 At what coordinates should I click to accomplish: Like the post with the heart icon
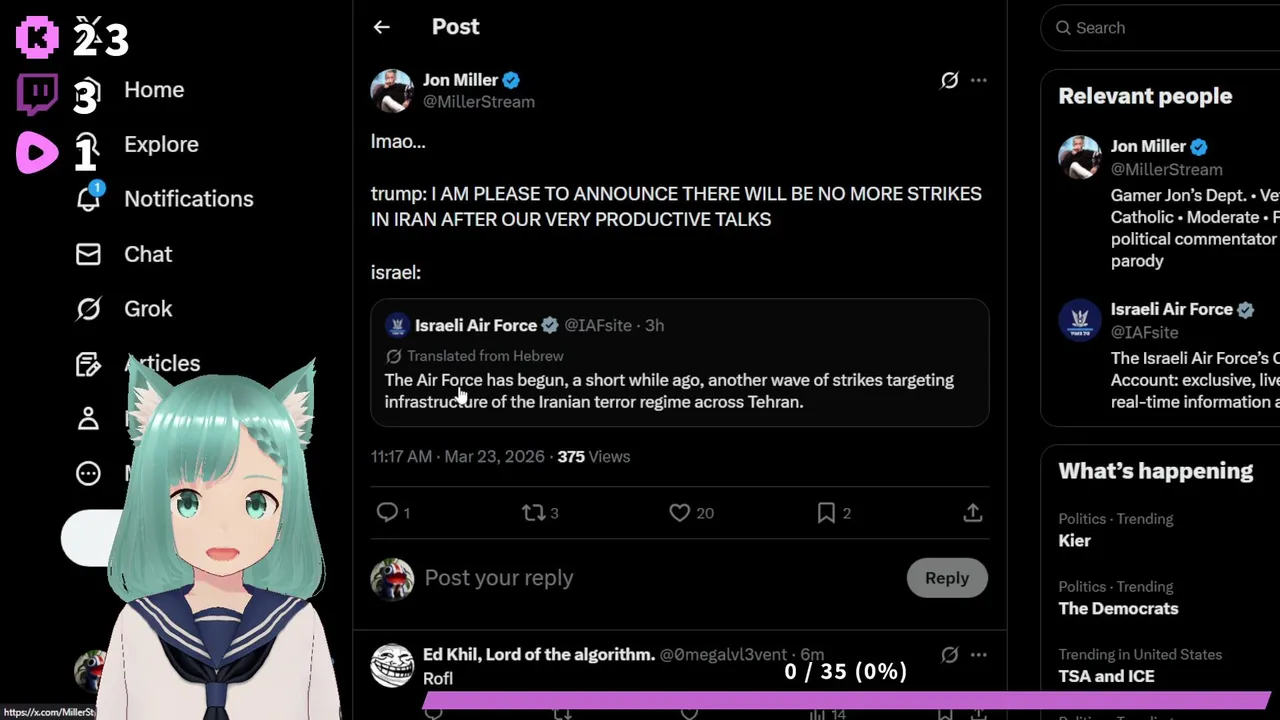[x=680, y=513]
